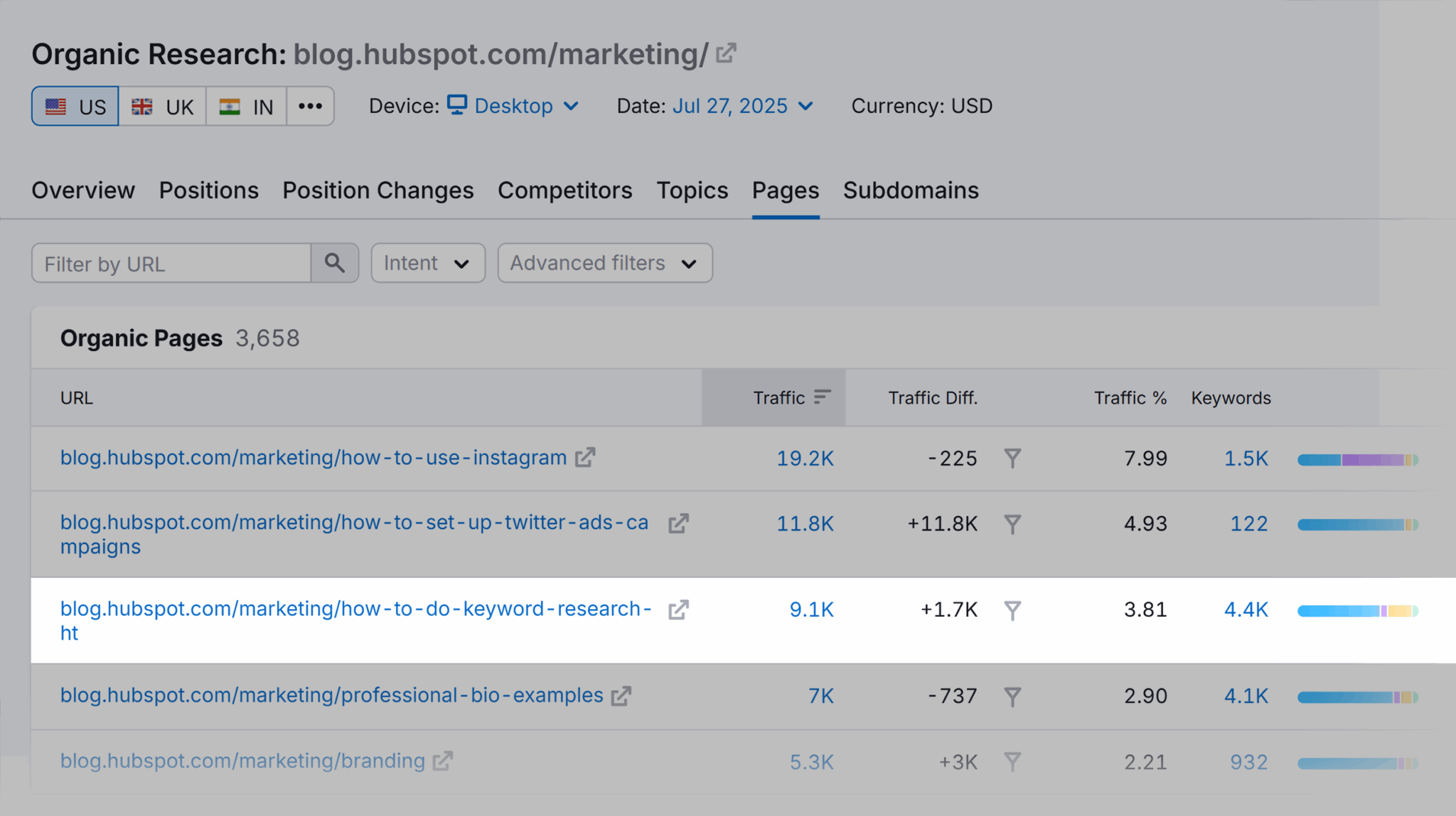This screenshot has width=1456, height=816.
Task: Open the how-to-use-instagram page externally
Action: (x=584, y=458)
